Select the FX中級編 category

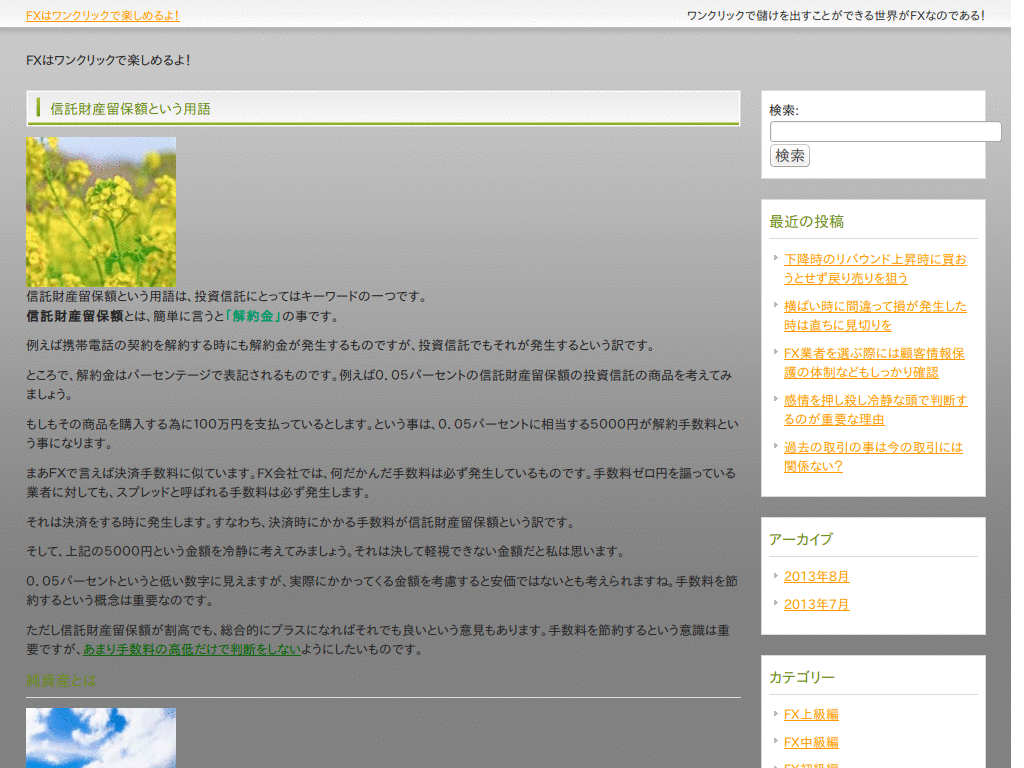coord(811,742)
